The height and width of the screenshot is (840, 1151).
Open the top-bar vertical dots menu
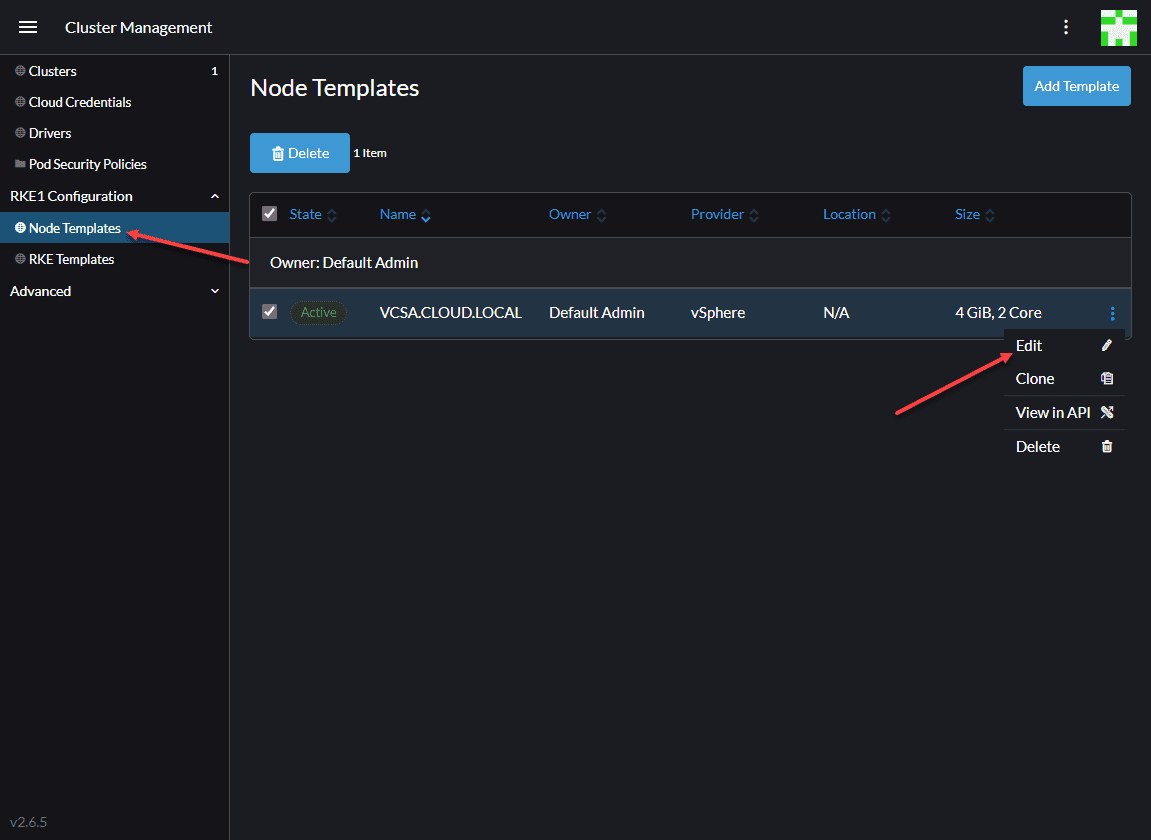[x=1066, y=27]
